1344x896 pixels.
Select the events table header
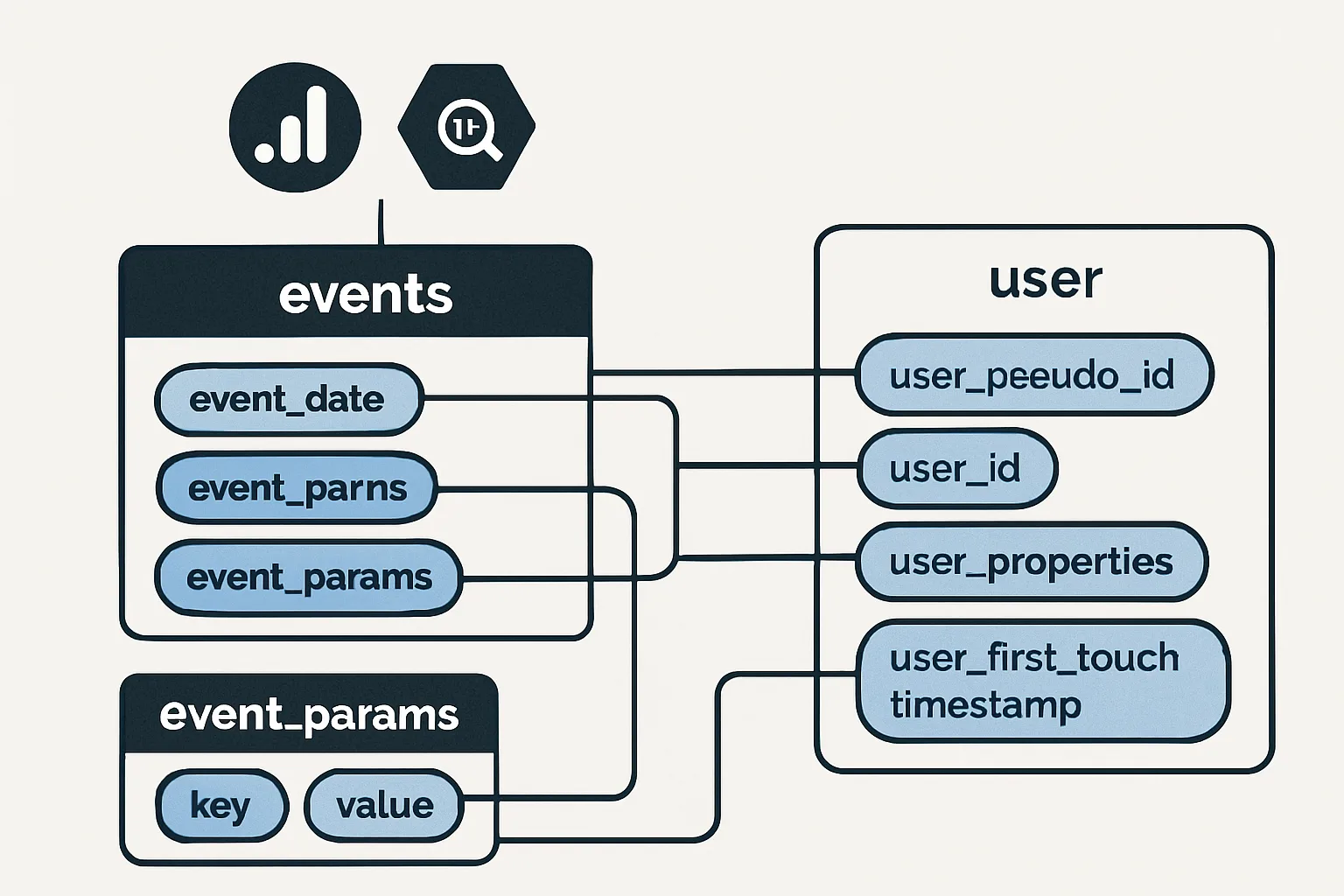point(356,292)
